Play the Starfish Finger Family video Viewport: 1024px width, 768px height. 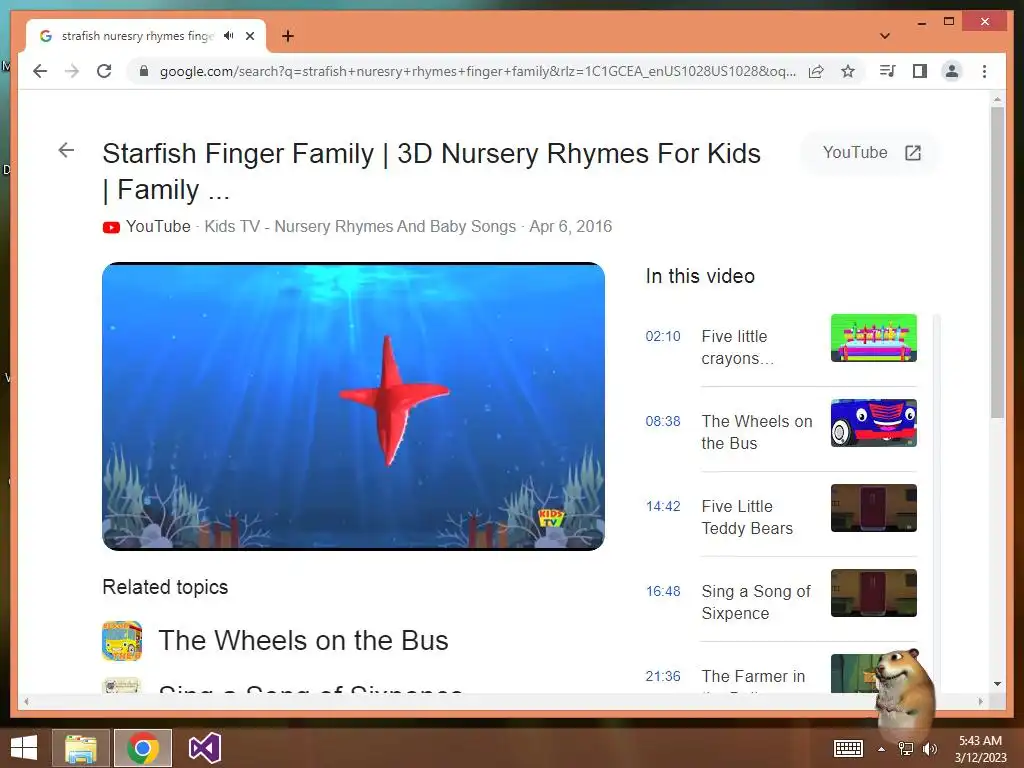pyautogui.click(x=353, y=406)
